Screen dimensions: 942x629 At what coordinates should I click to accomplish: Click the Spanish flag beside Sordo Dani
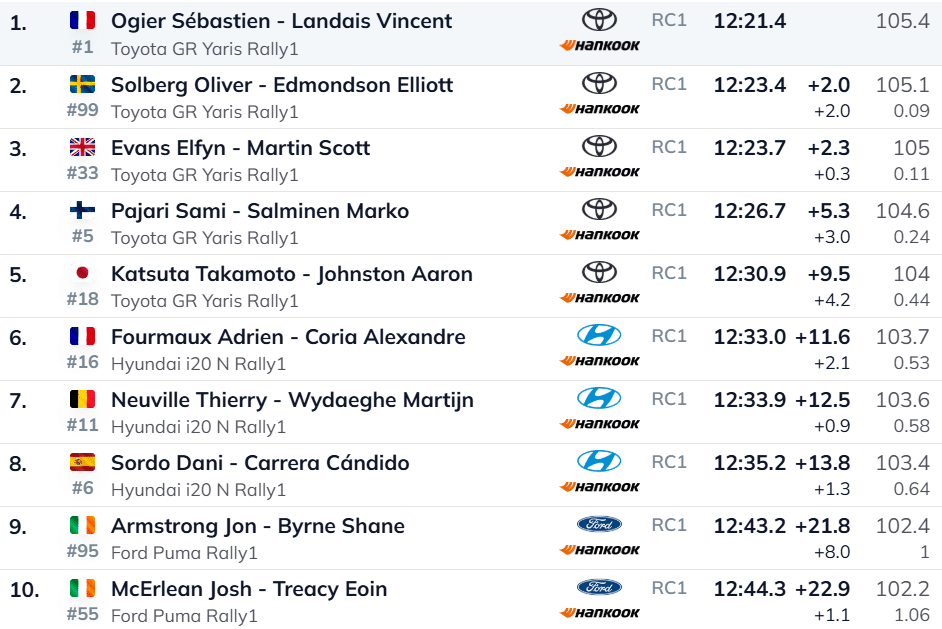tap(82, 463)
